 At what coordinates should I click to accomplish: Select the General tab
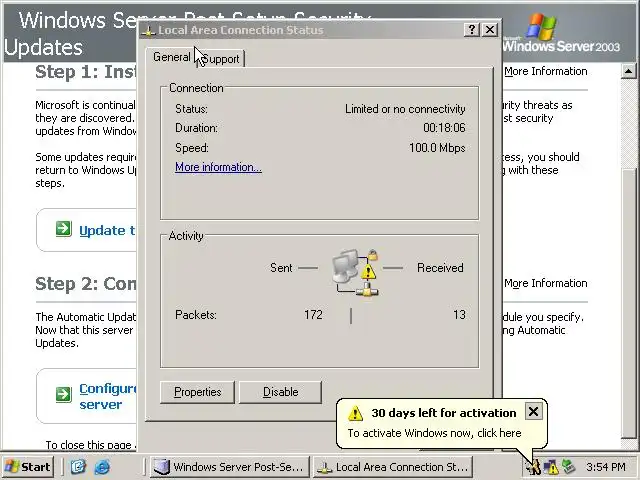[170, 57]
